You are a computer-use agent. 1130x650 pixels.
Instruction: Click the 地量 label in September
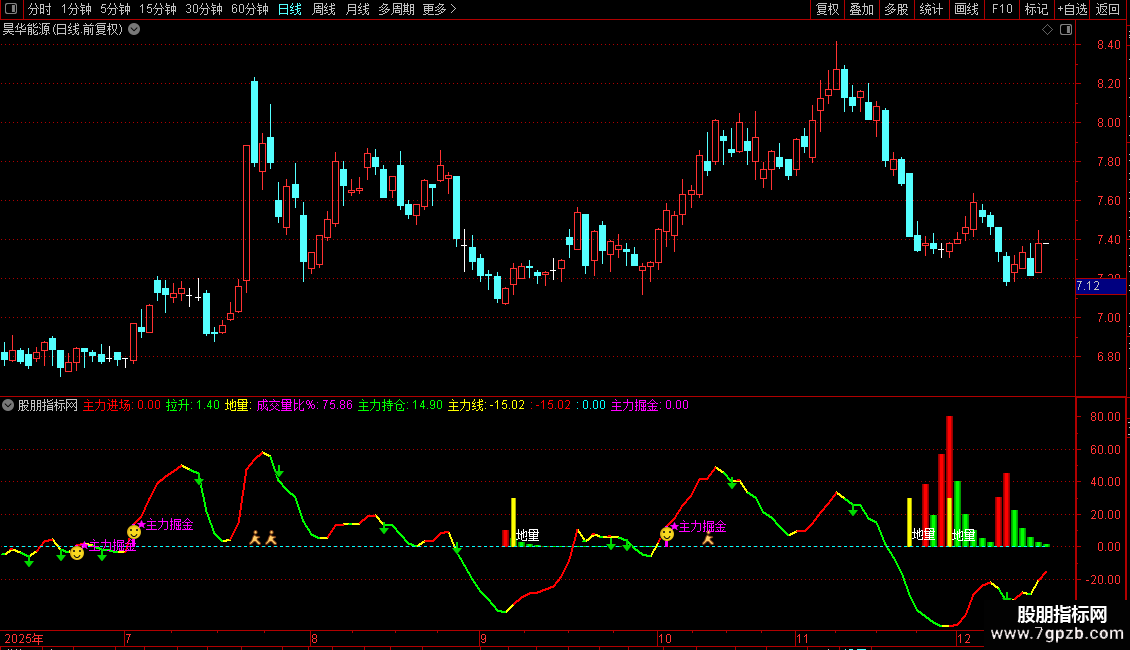click(x=528, y=535)
